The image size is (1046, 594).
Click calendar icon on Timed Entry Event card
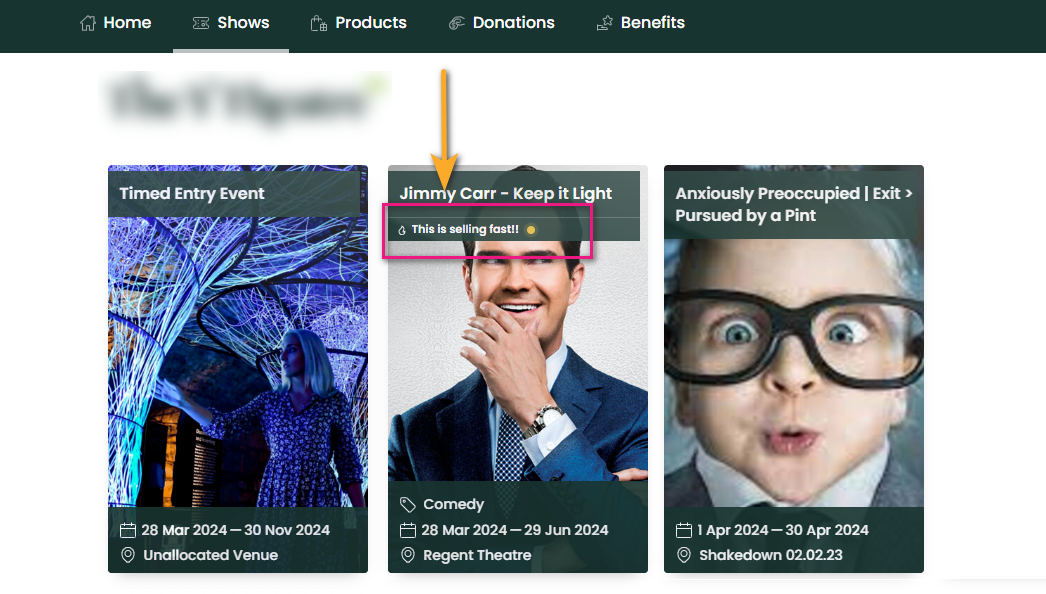[x=127, y=531]
